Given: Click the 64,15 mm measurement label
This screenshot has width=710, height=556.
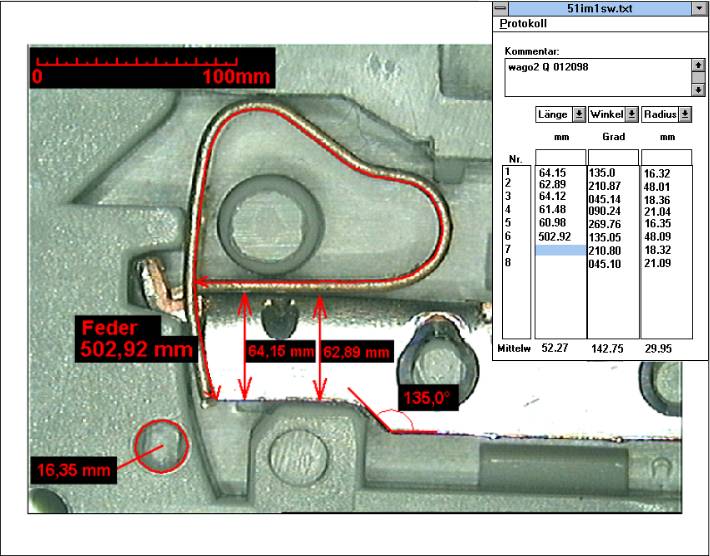Looking at the screenshot, I should click(x=280, y=351).
